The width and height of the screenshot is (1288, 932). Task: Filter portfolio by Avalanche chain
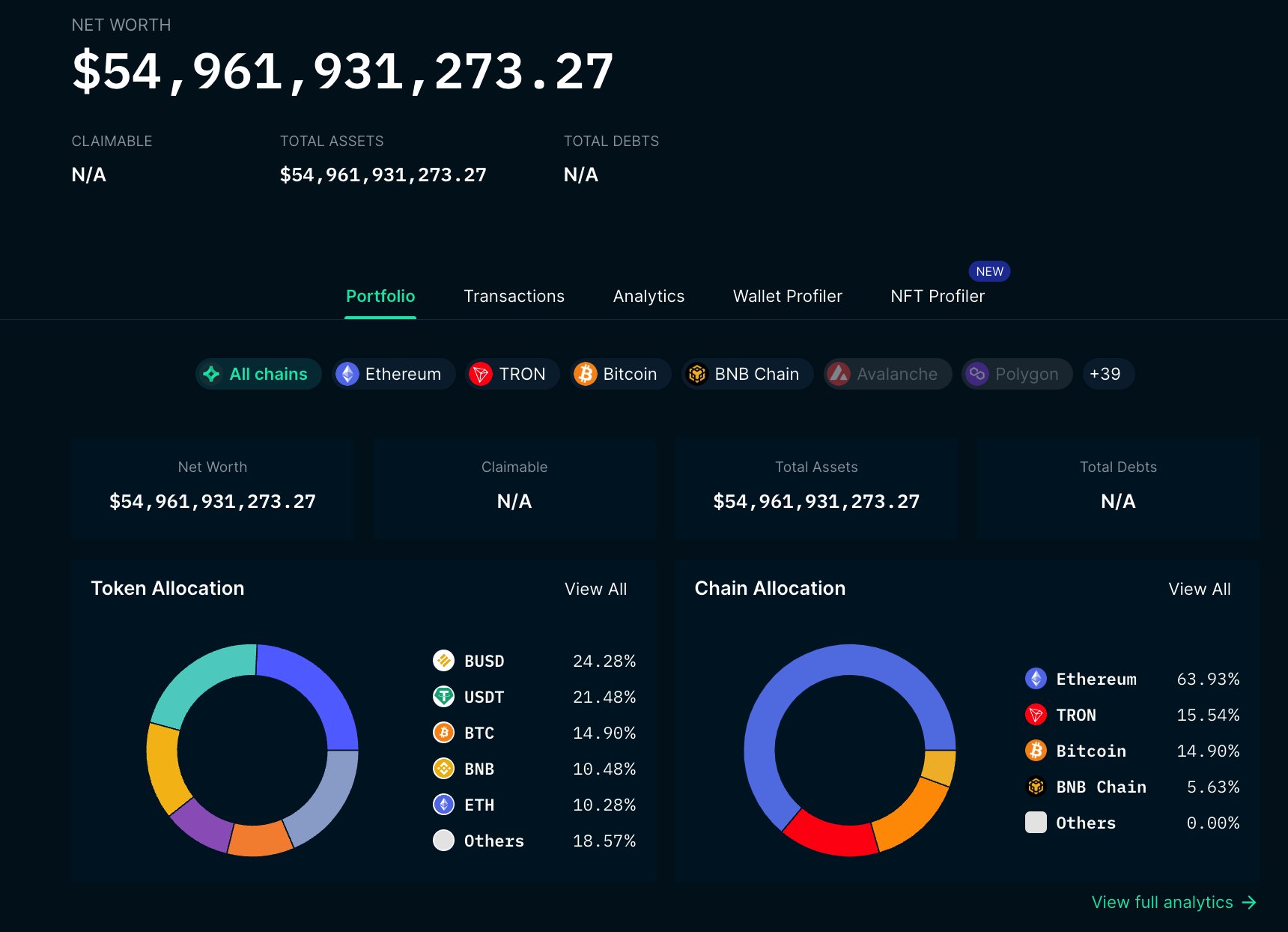click(x=887, y=374)
